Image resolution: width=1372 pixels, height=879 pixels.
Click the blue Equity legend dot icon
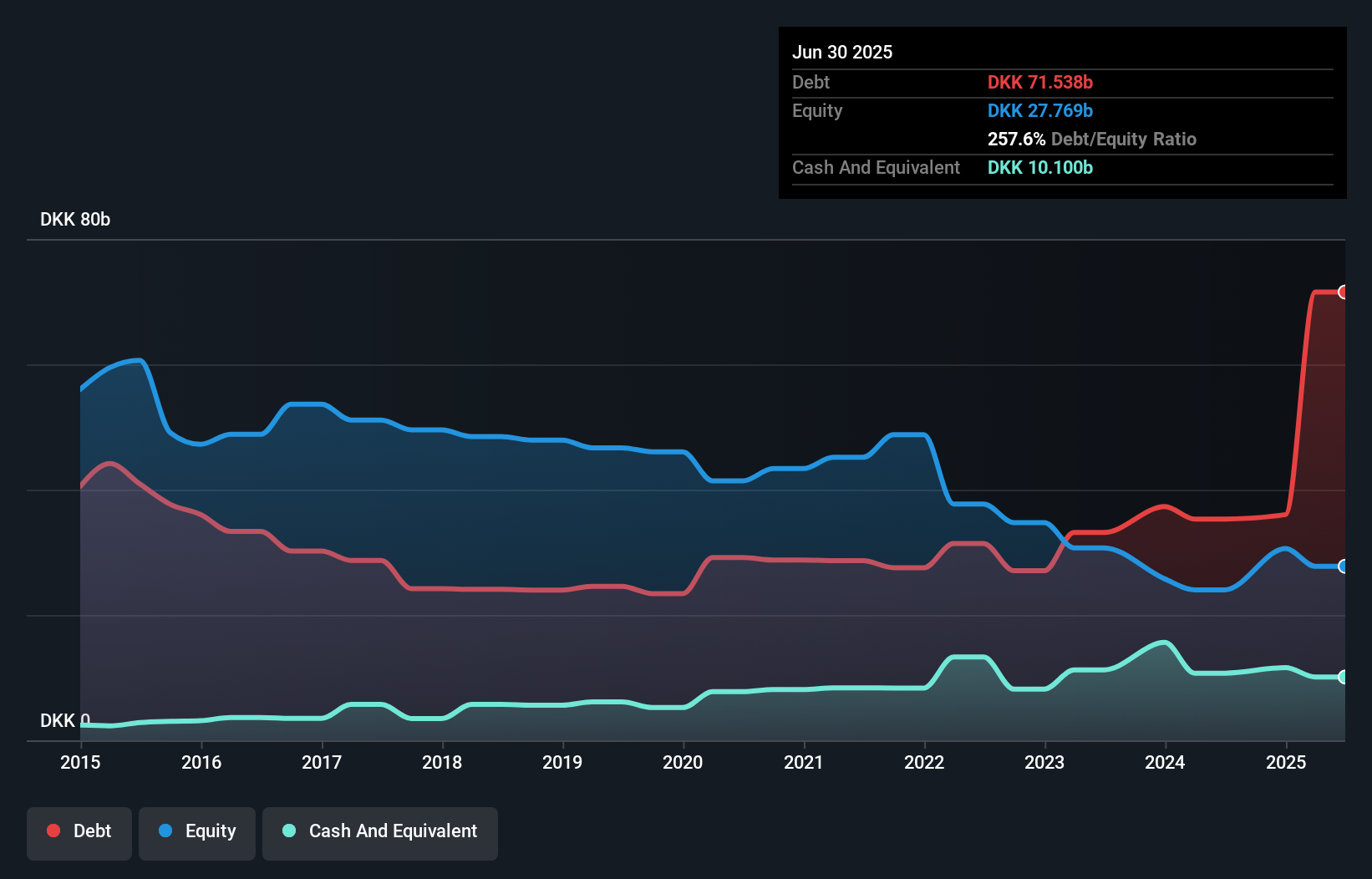point(164,831)
